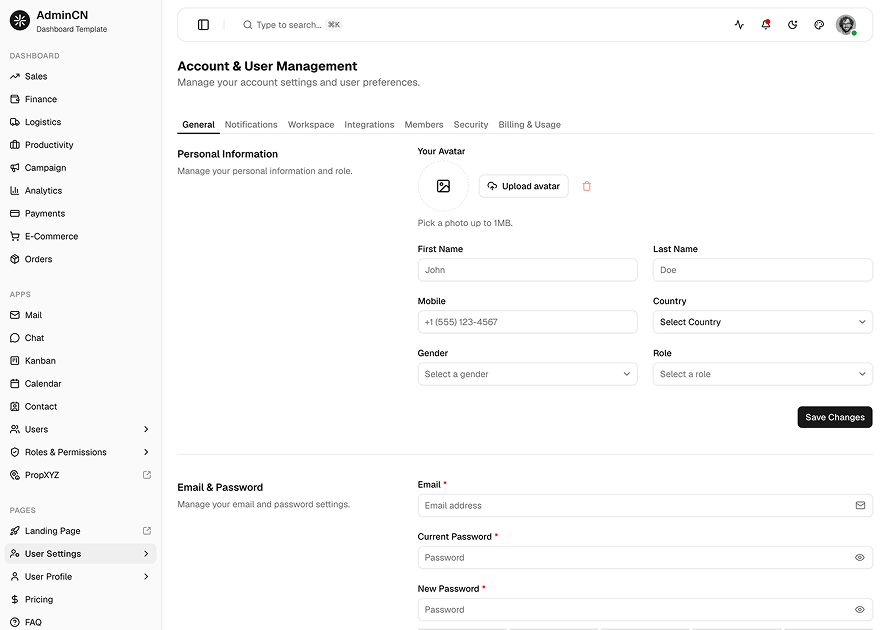Show New Password with eye icon
The height and width of the screenshot is (630, 888).
click(860, 610)
